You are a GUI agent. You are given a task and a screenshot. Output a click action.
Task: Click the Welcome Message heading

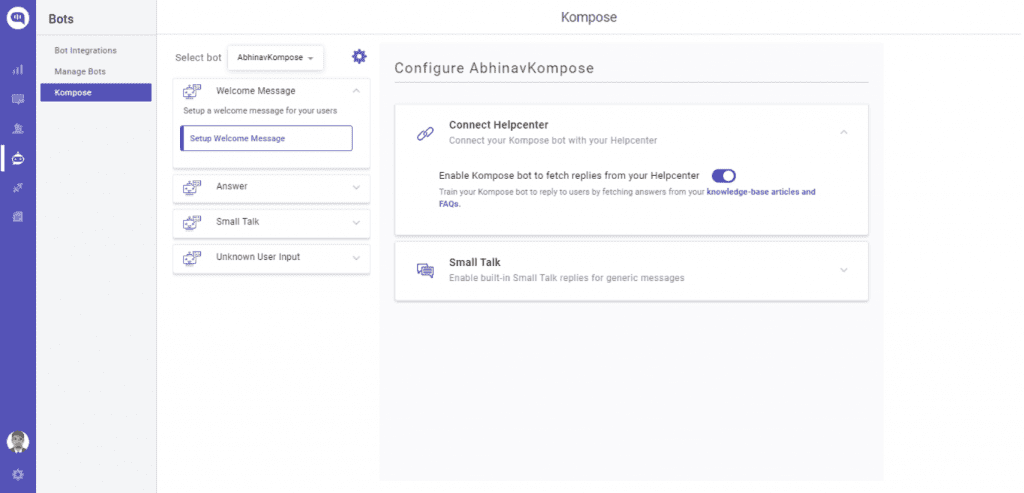pos(255,91)
